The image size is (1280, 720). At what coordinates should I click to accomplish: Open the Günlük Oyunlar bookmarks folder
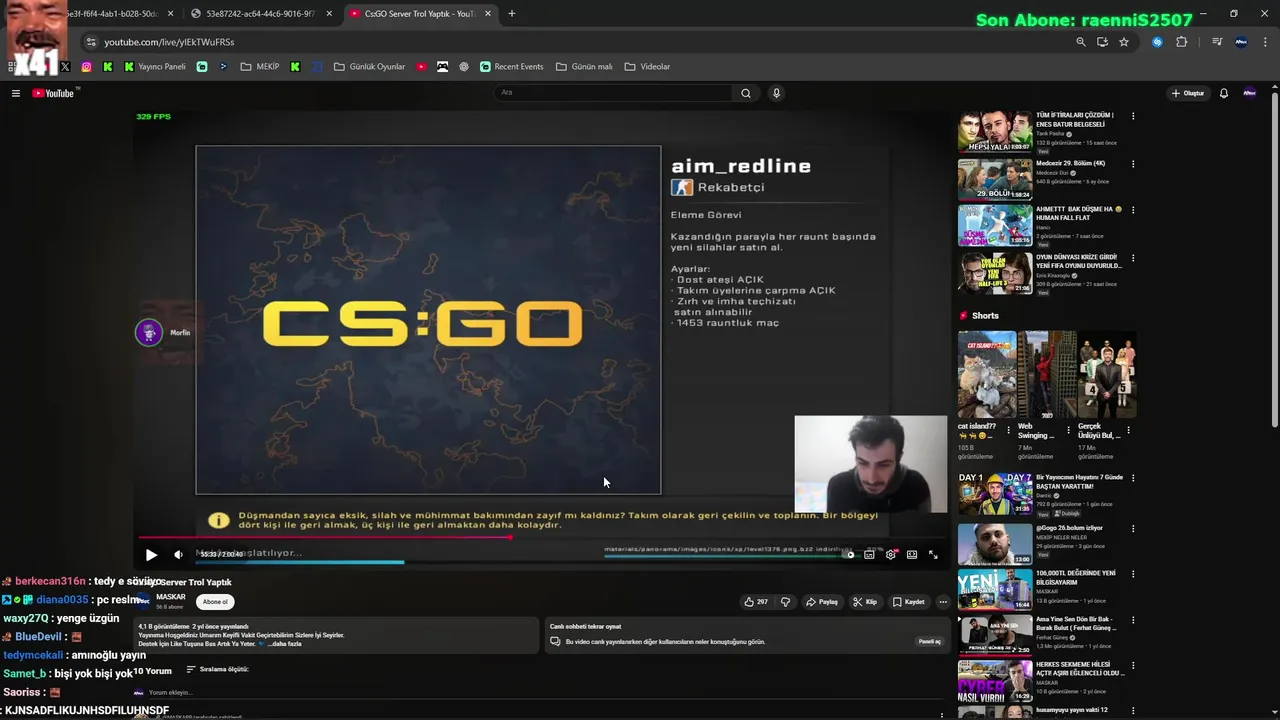(369, 67)
